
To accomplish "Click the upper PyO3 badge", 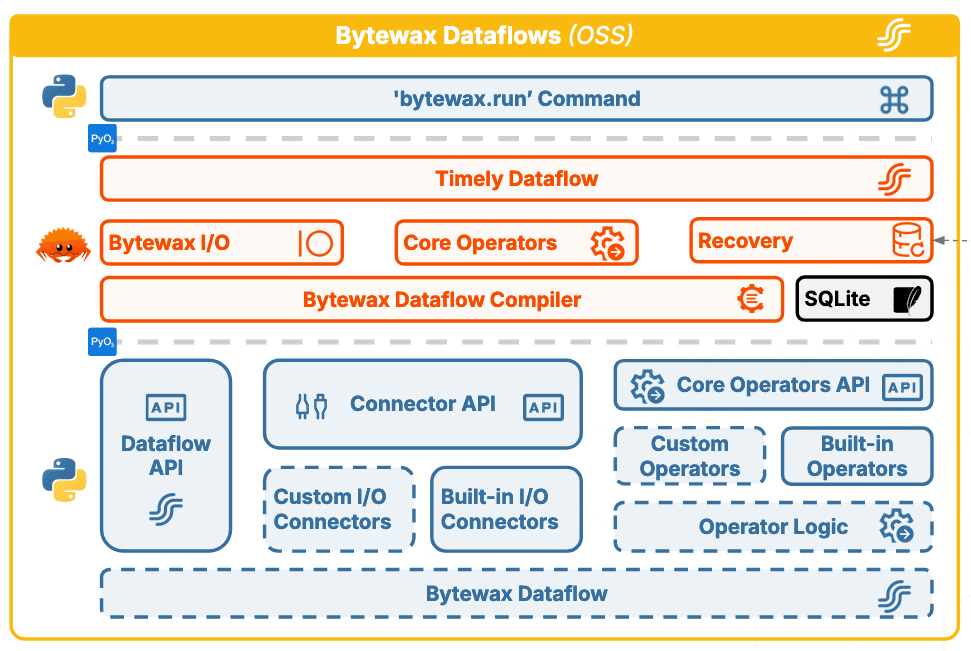I will [x=102, y=139].
